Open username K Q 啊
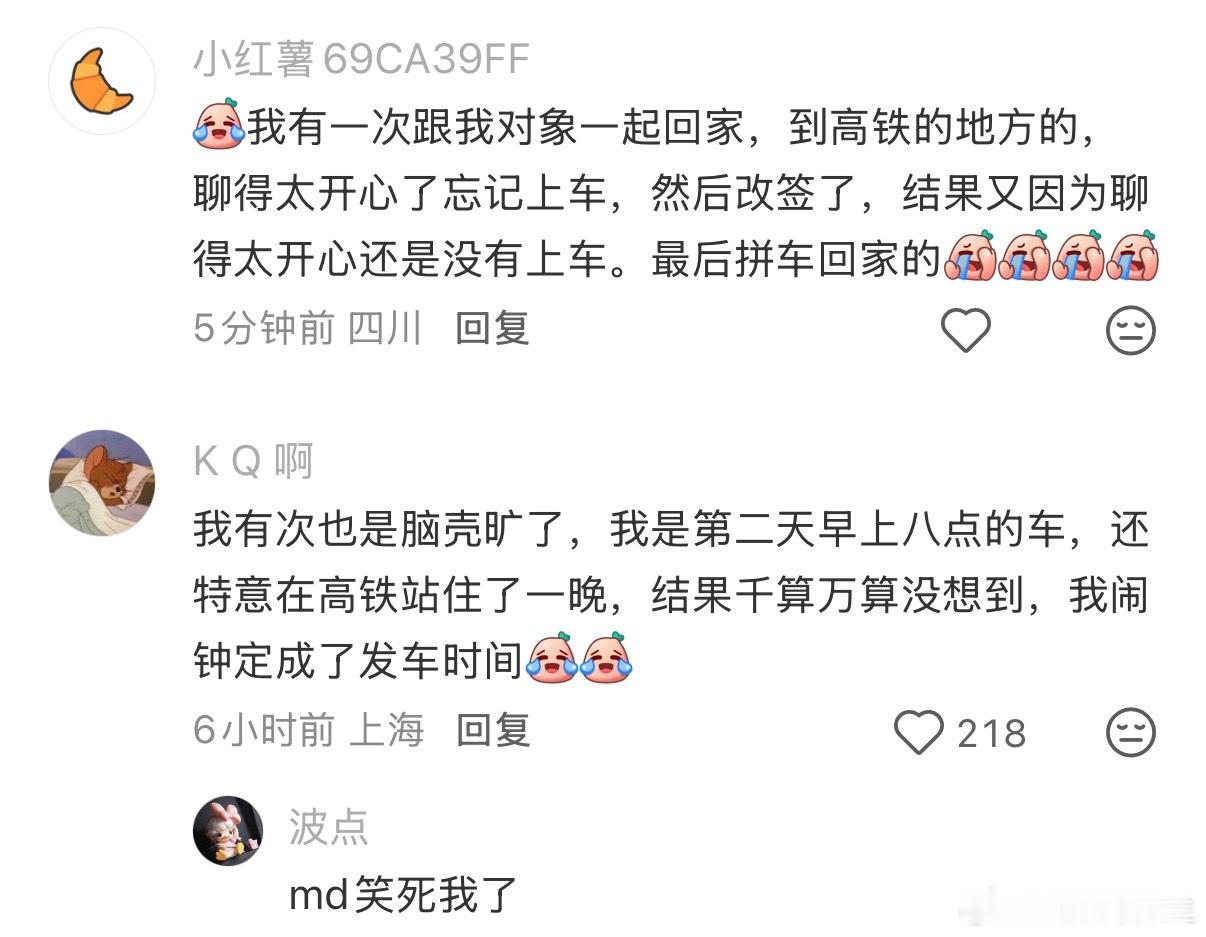The width and height of the screenshot is (1206, 937). (253, 462)
